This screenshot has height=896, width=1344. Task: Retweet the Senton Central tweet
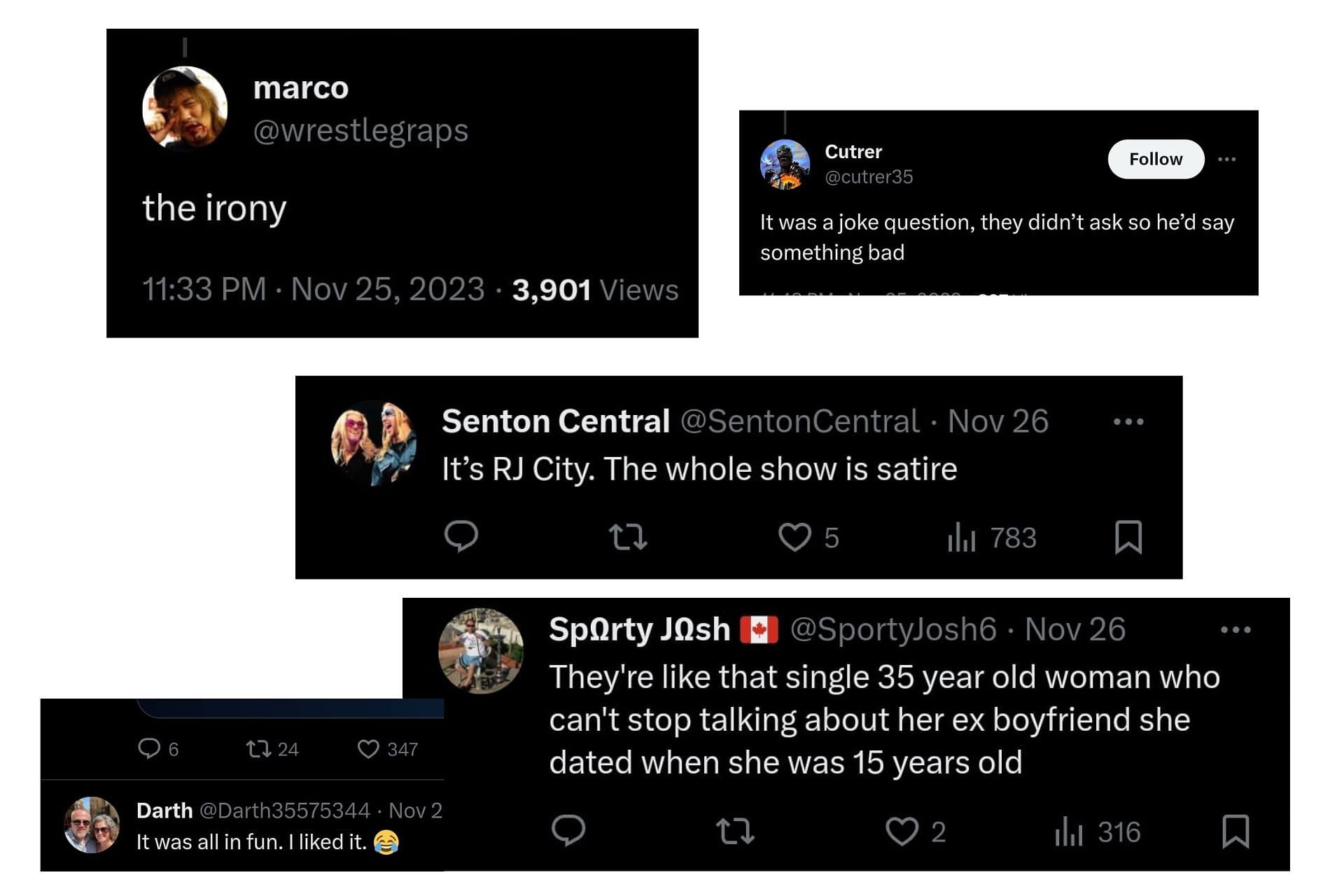(627, 537)
